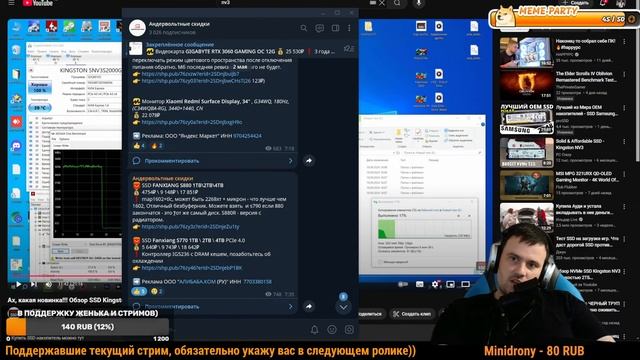
Task: Open the emoji picker in Telegram bottom bar
Action: 332,329
